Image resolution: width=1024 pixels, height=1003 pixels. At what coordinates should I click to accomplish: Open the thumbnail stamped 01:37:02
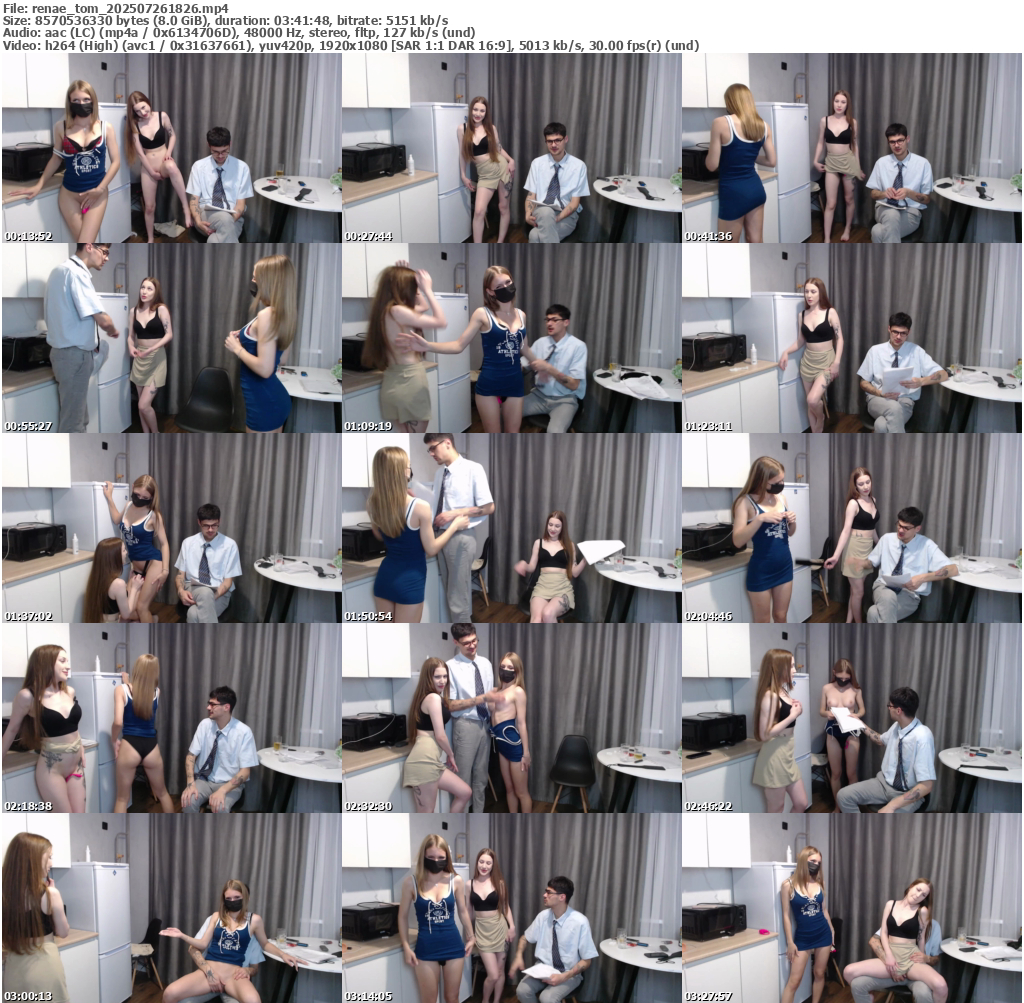[x=172, y=528]
